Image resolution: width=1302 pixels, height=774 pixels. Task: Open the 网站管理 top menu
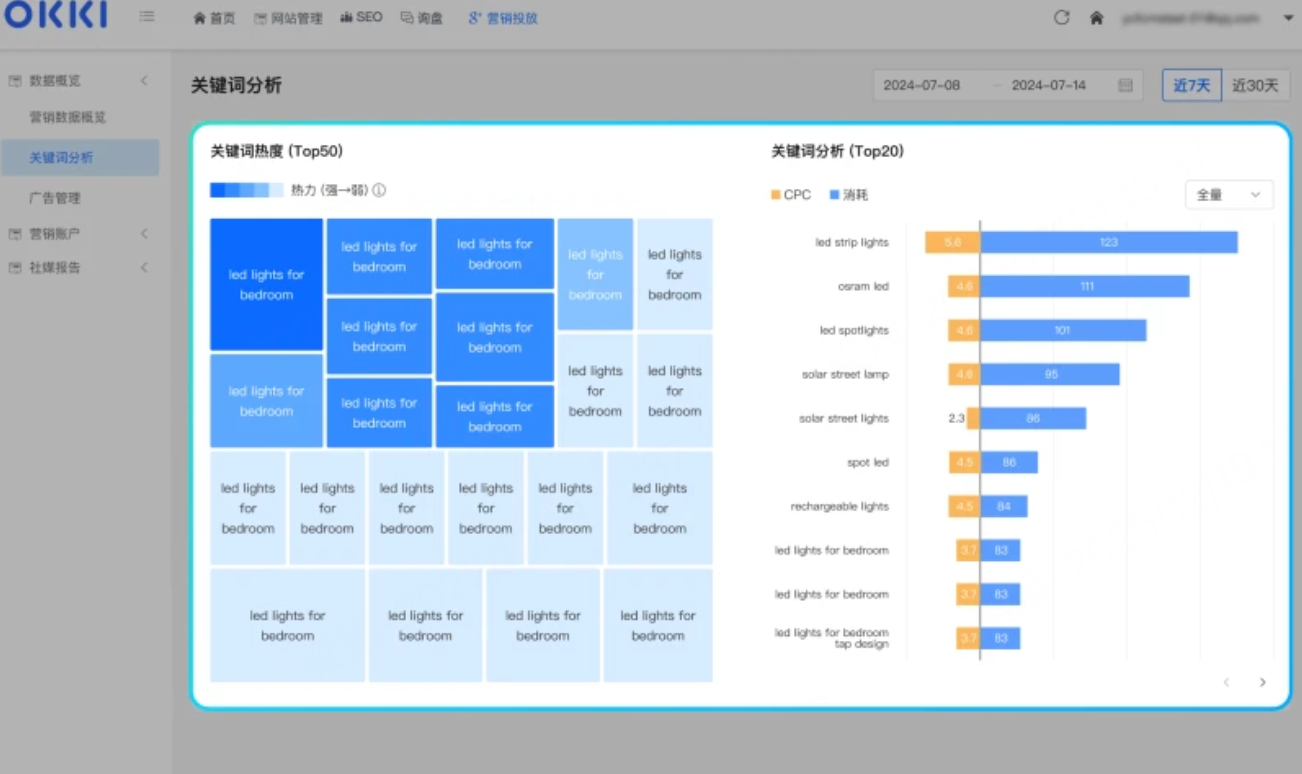288,18
